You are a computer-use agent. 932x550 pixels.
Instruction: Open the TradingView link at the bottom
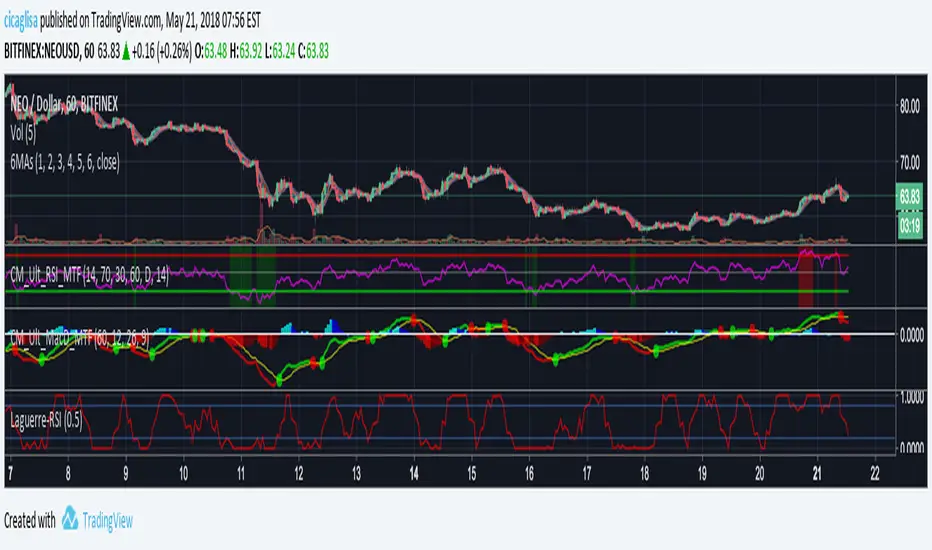tap(108, 521)
